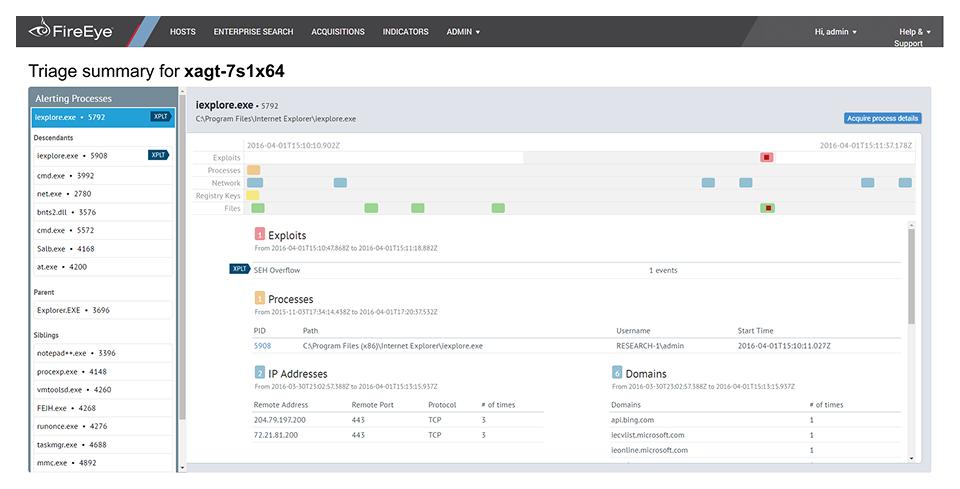This screenshot has height=489, width=960.
Task: Open SEH Overflow exploit row
Action: 577,270
